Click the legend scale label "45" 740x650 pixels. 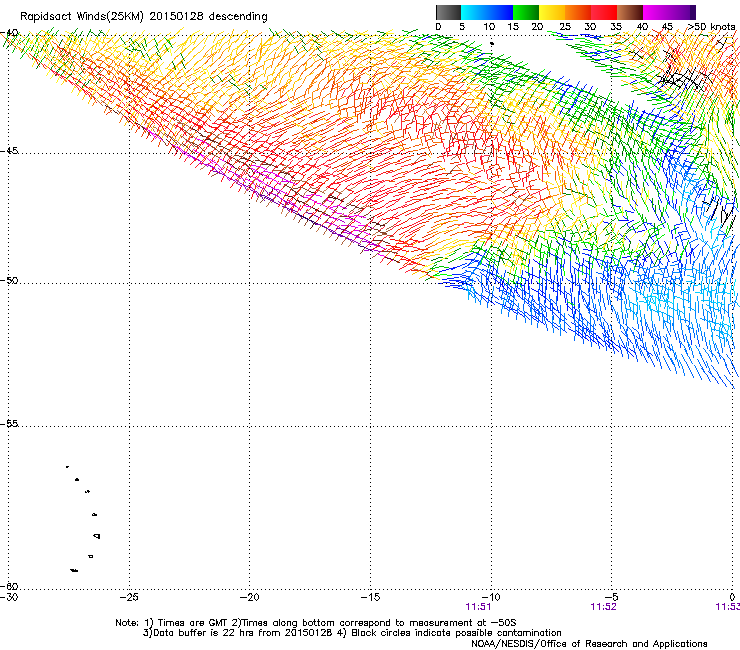tap(667, 27)
